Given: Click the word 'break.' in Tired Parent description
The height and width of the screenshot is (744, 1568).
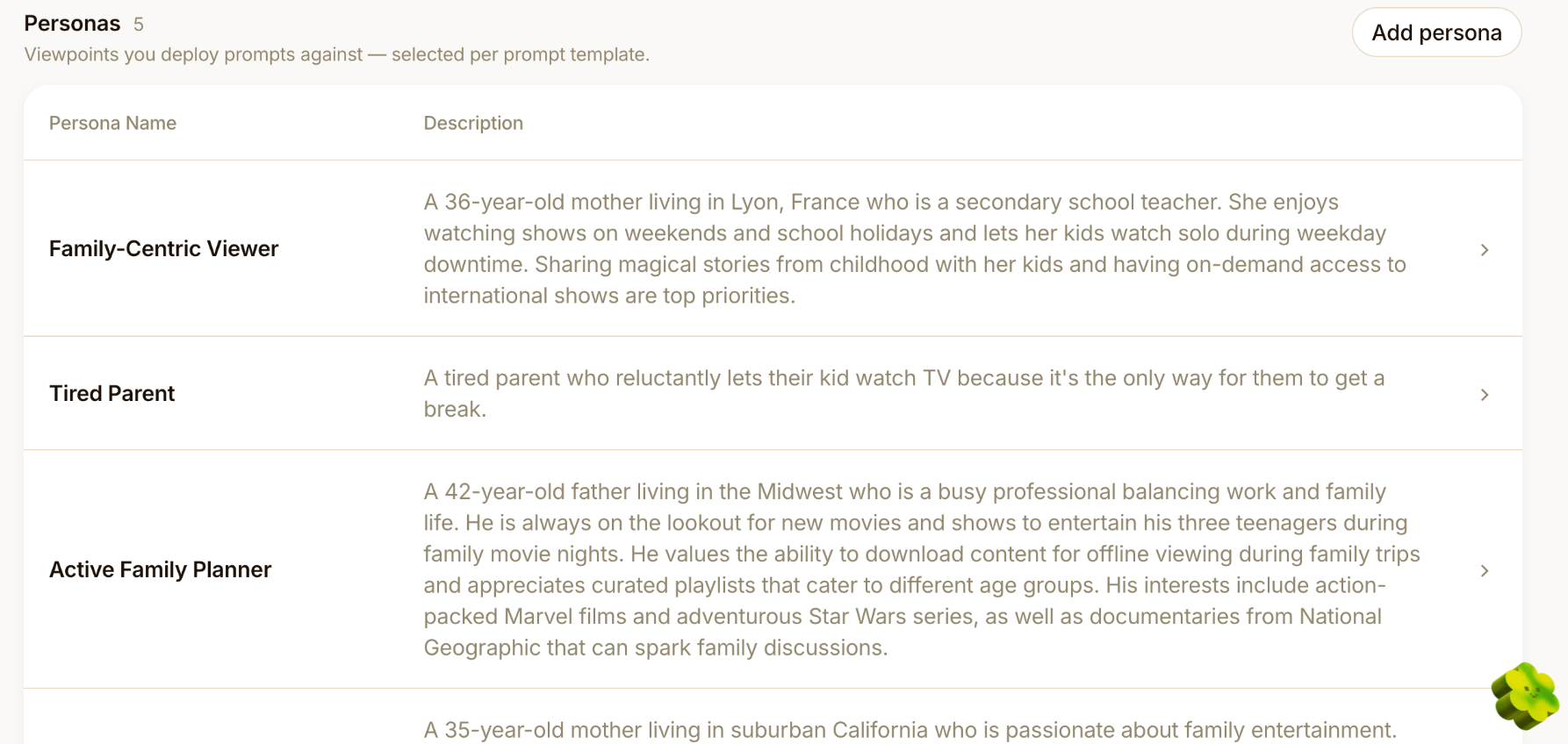Looking at the screenshot, I should click(x=455, y=410).
